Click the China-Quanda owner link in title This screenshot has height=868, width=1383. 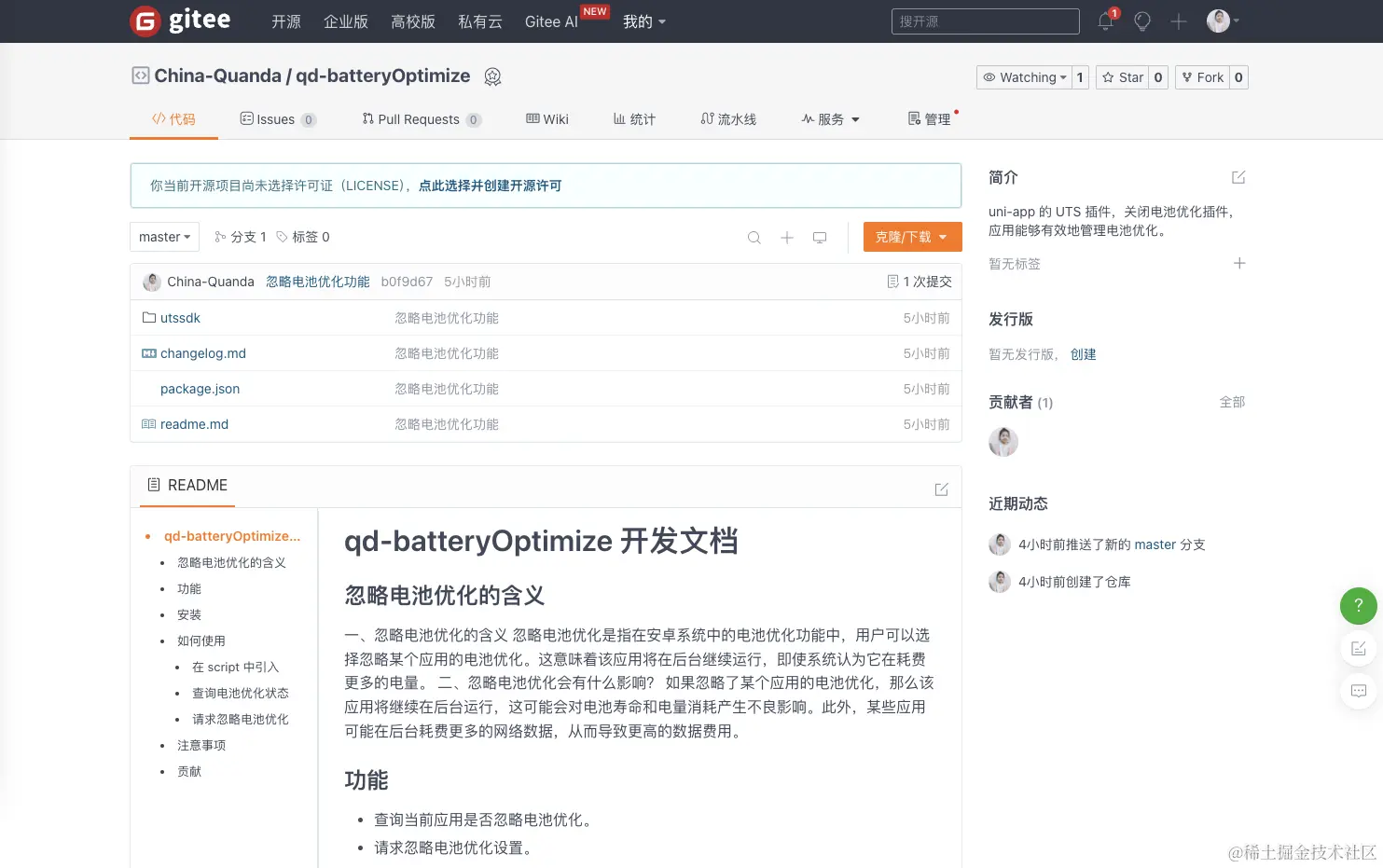tap(217, 76)
